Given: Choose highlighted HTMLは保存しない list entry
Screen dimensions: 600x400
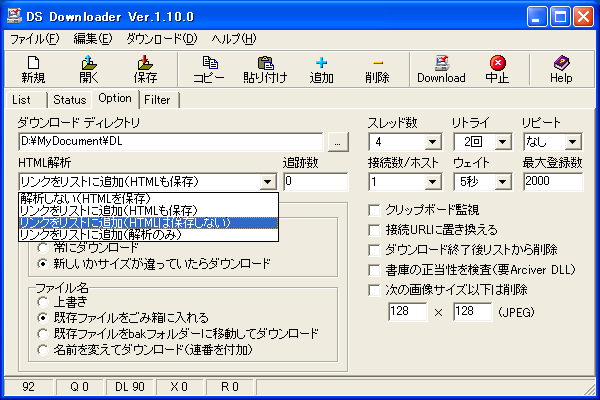Looking at the screenshot, I should click(x=148, y=223).
